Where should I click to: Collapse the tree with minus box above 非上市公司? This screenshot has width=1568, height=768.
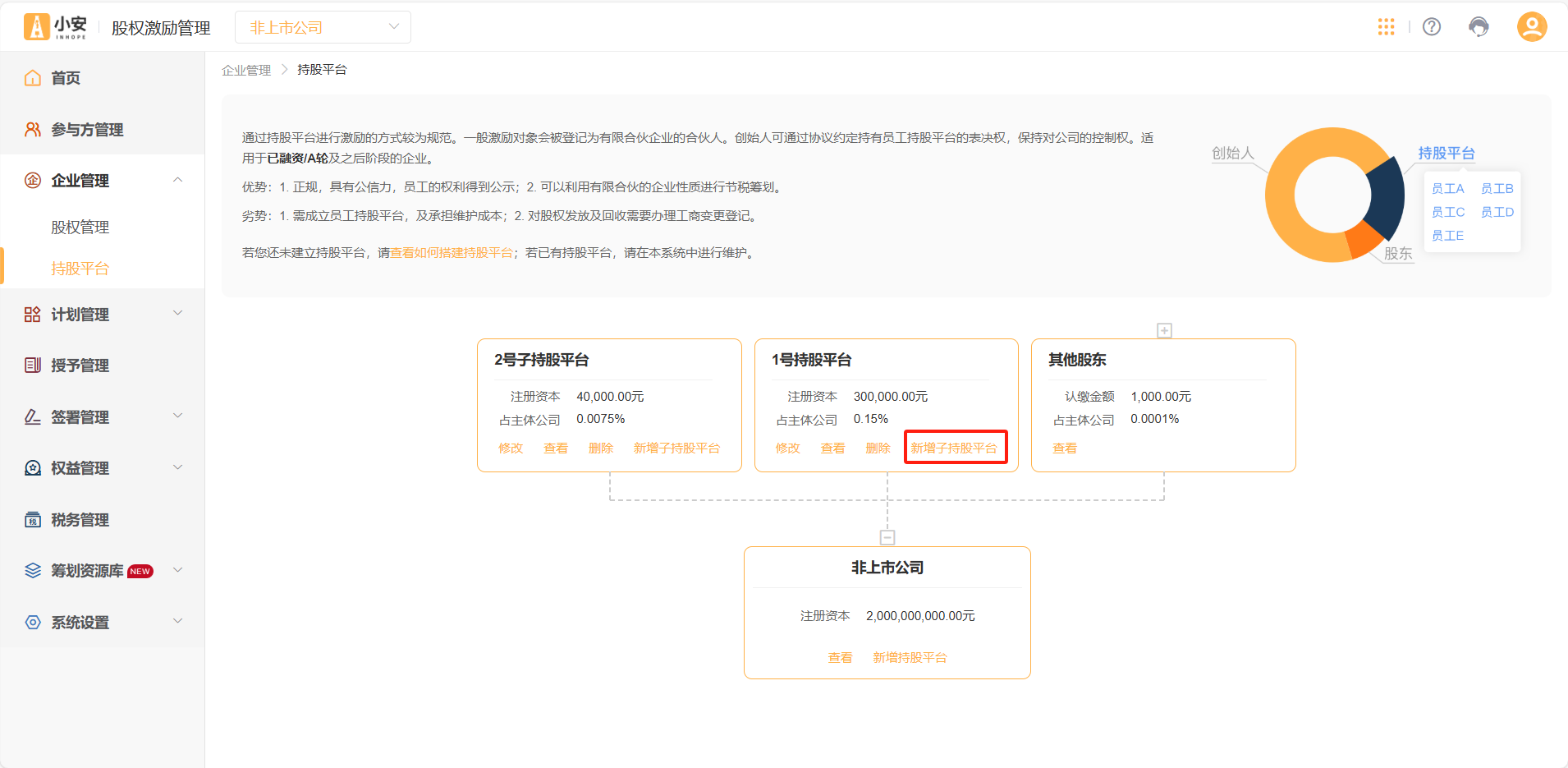(x=887, y=537)
